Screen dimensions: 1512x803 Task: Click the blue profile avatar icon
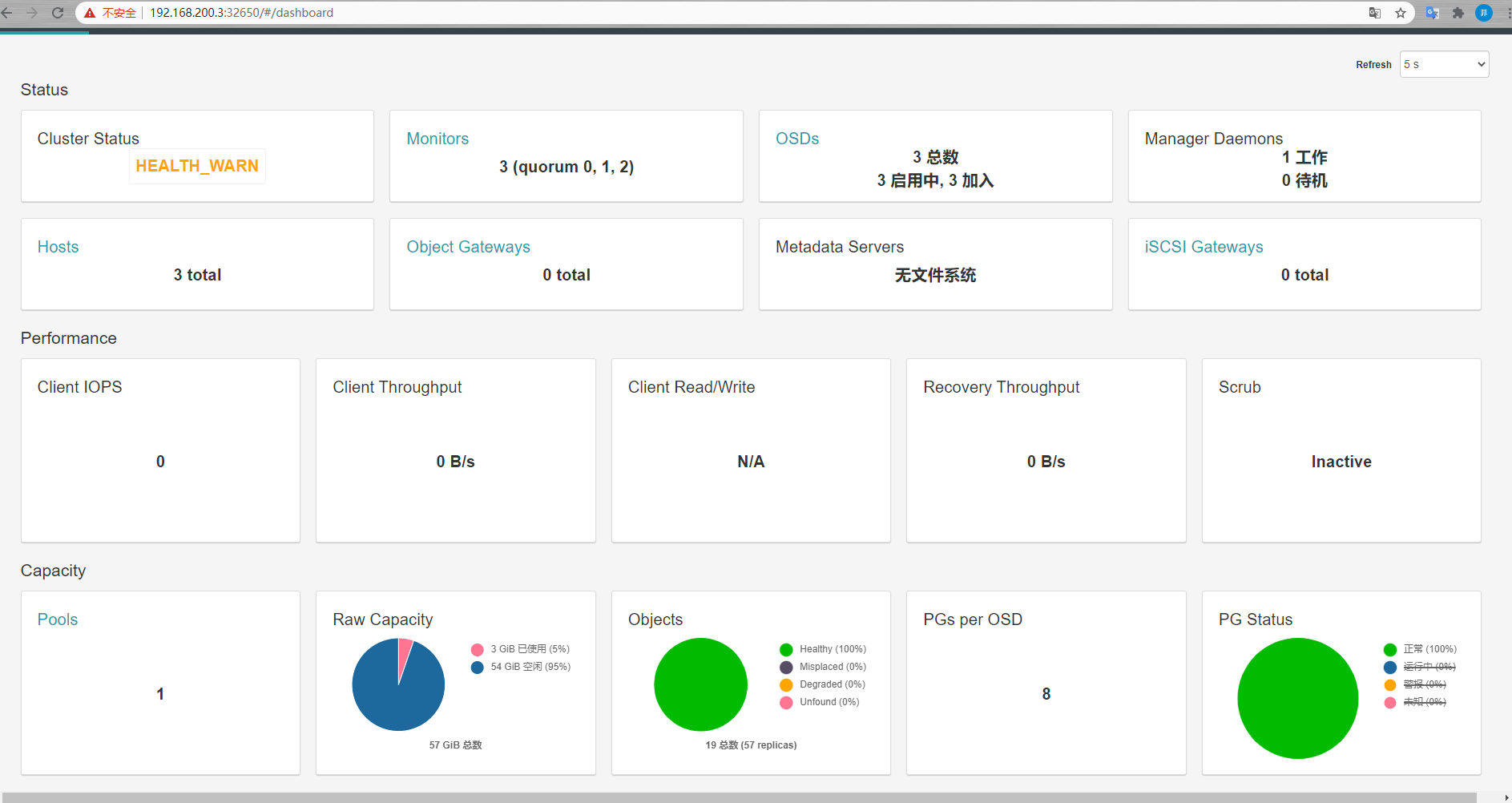(1484, 13)
